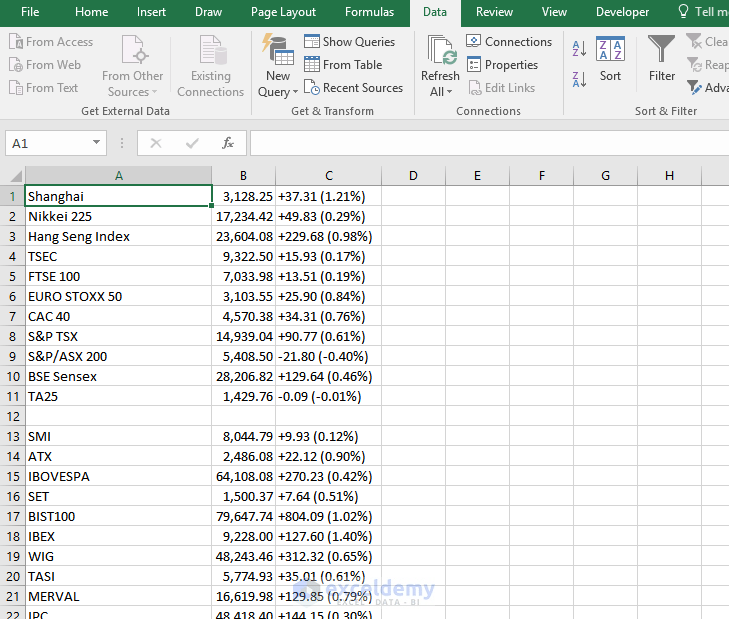Switch to the View tab
Screen dimensions: 729x619
(554, 12)
